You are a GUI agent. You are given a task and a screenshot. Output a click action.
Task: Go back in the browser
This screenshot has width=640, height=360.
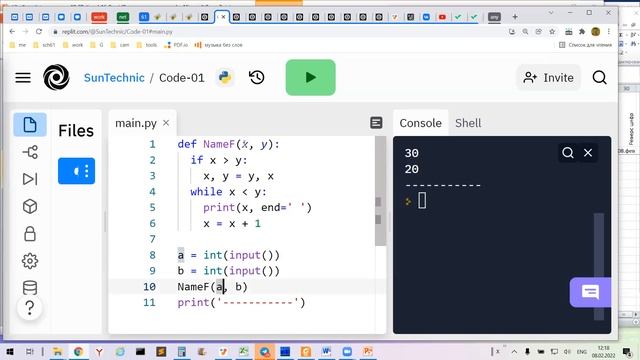coord(12,31)
